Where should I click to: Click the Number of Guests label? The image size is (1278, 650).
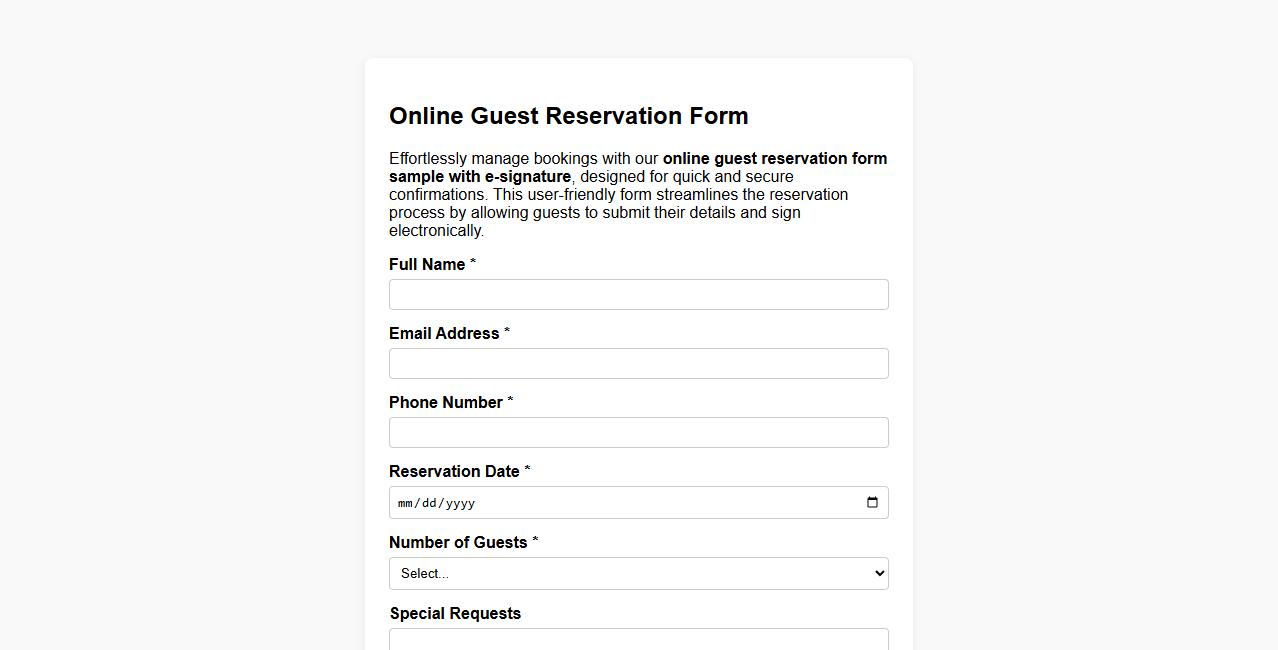click(x=457, y=542)
